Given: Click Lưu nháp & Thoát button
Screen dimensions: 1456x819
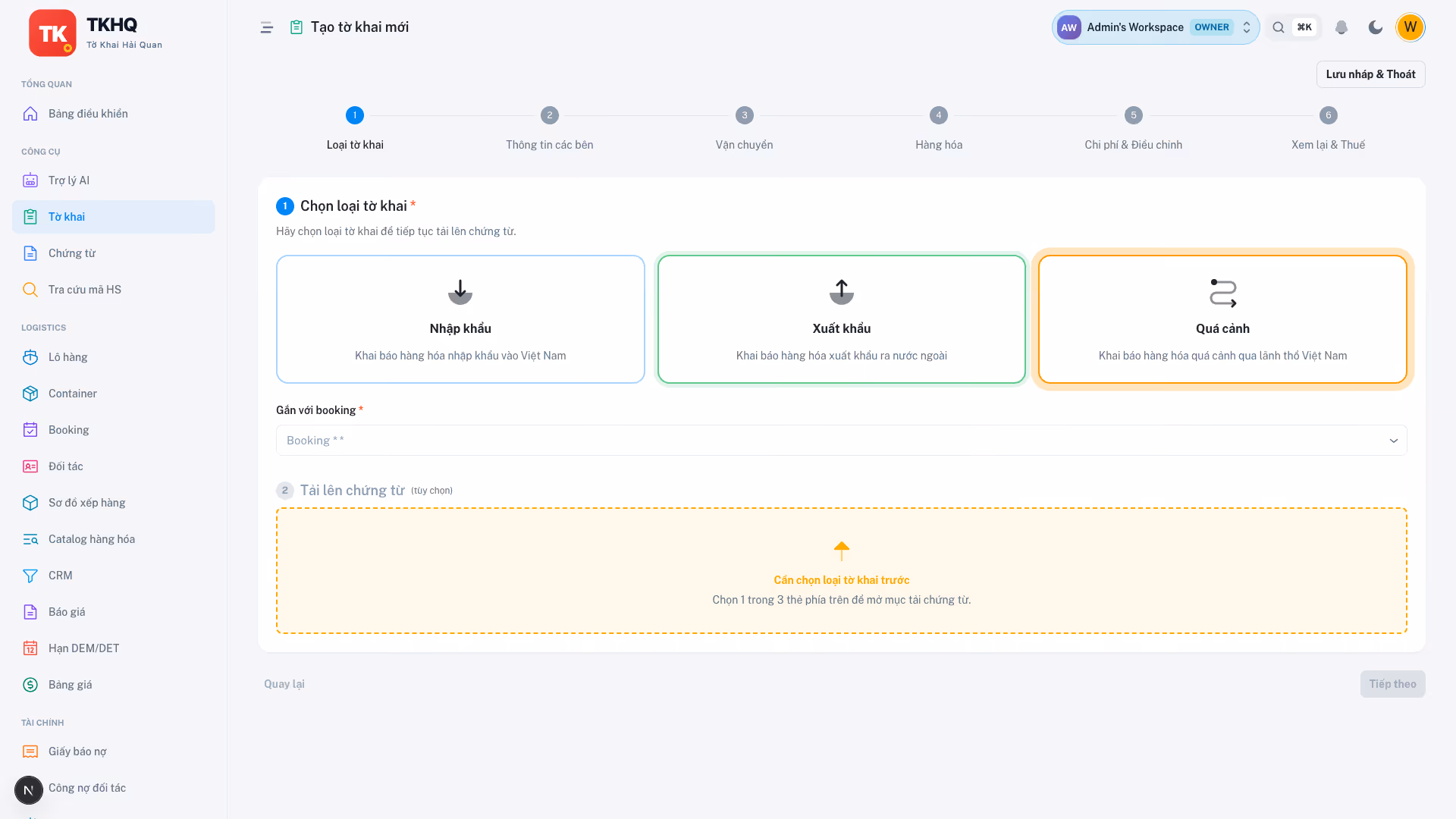Looking at the screenshot, I should tap(1370, 74).
